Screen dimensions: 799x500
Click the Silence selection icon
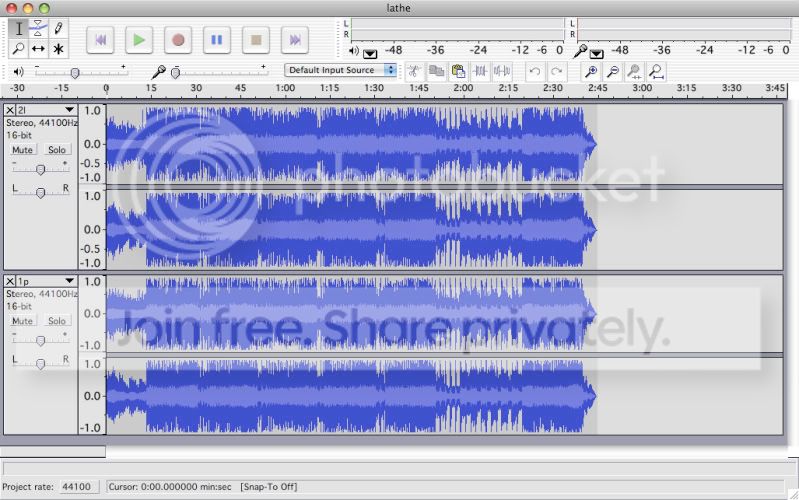point(502,71)
